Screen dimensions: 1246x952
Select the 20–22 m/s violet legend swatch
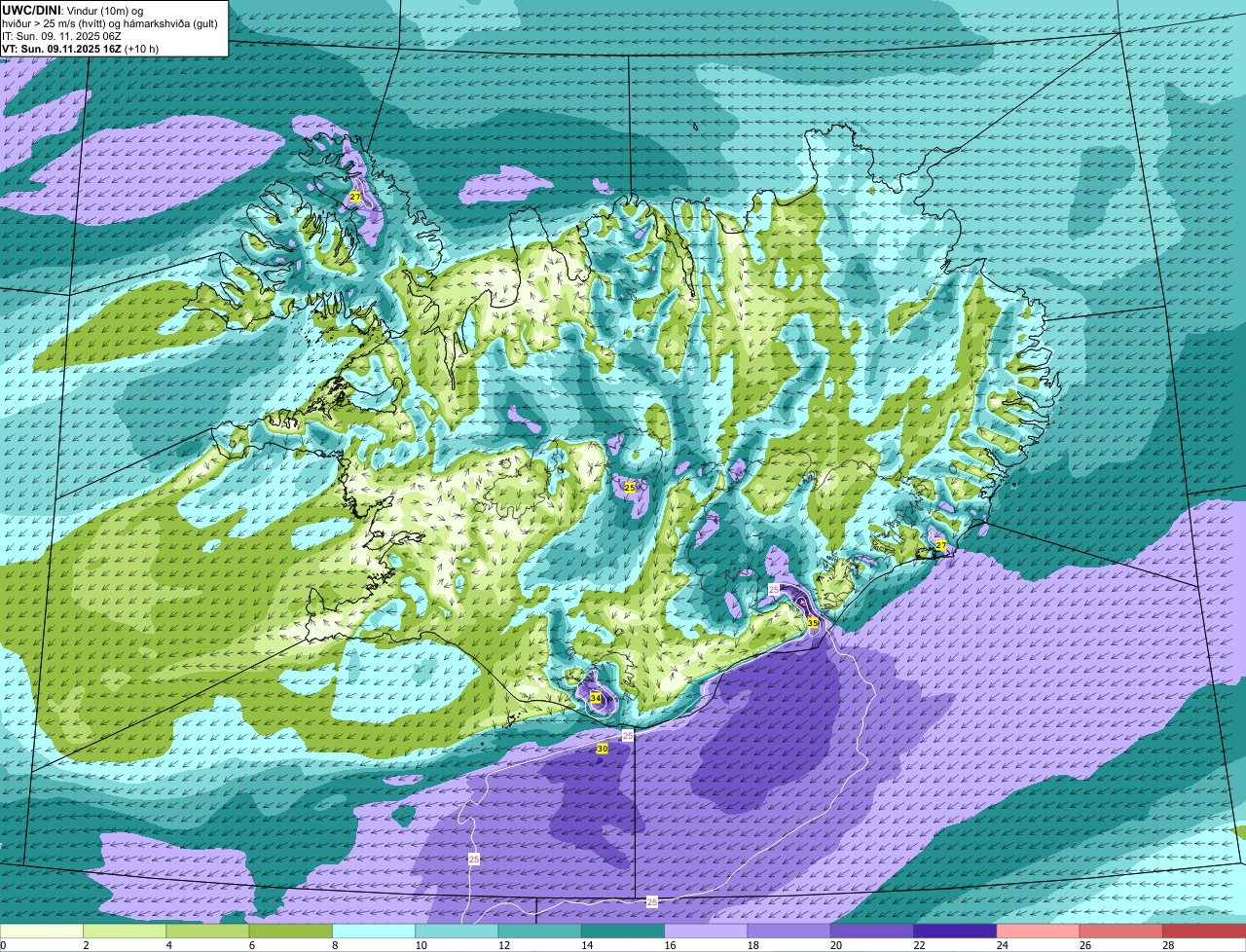pos(872,931)
